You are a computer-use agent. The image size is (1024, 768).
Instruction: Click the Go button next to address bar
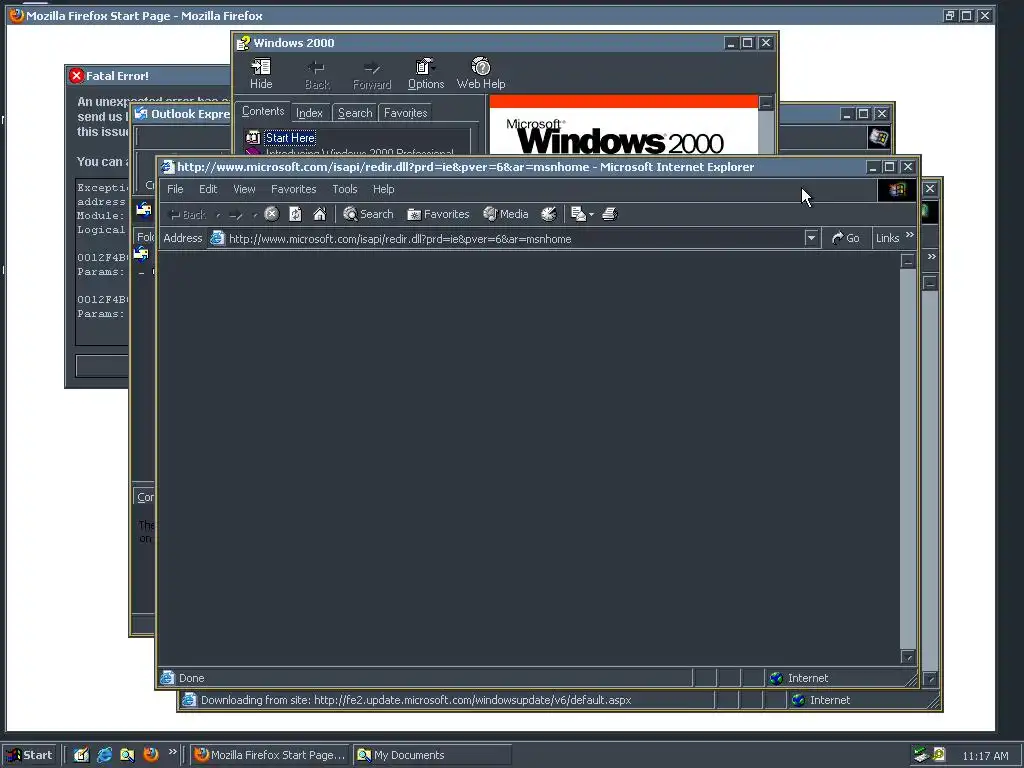[x=845, y=238]
